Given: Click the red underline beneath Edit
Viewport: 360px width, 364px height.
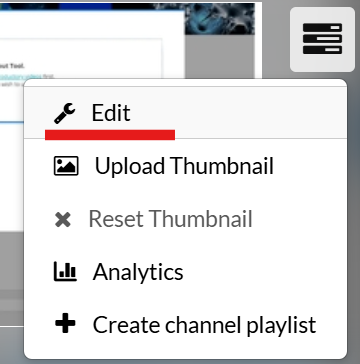Looking at the screenshot, I should pyautogui.click(x=110, y=135).
